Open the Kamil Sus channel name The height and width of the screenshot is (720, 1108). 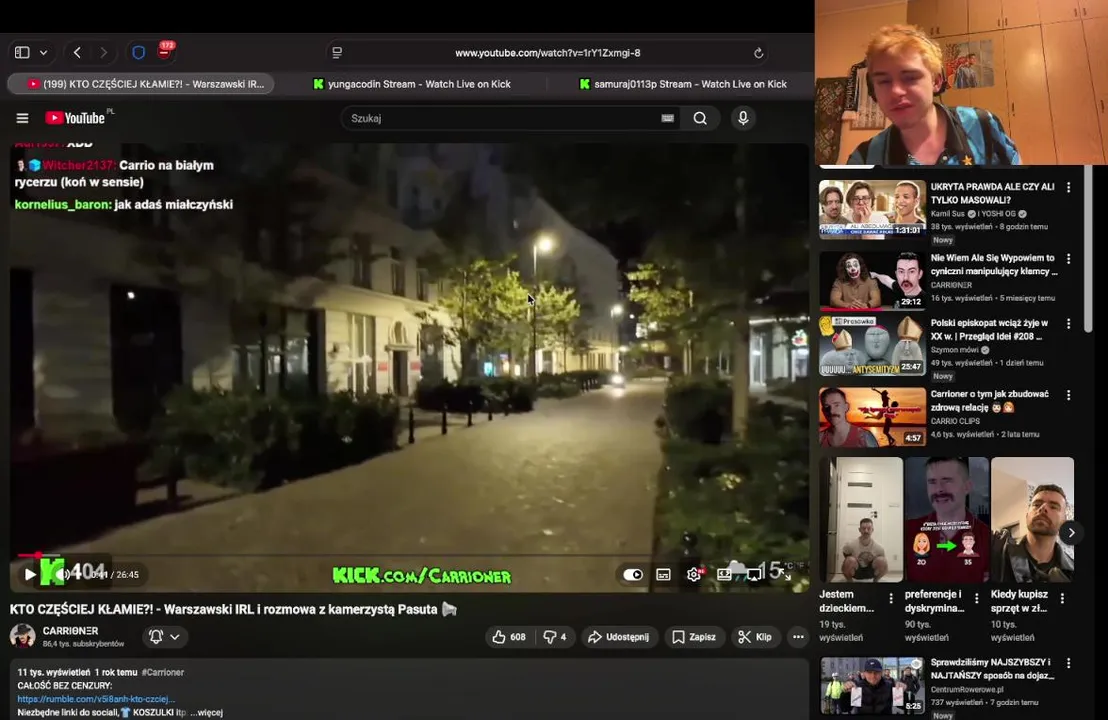(947, 213)
